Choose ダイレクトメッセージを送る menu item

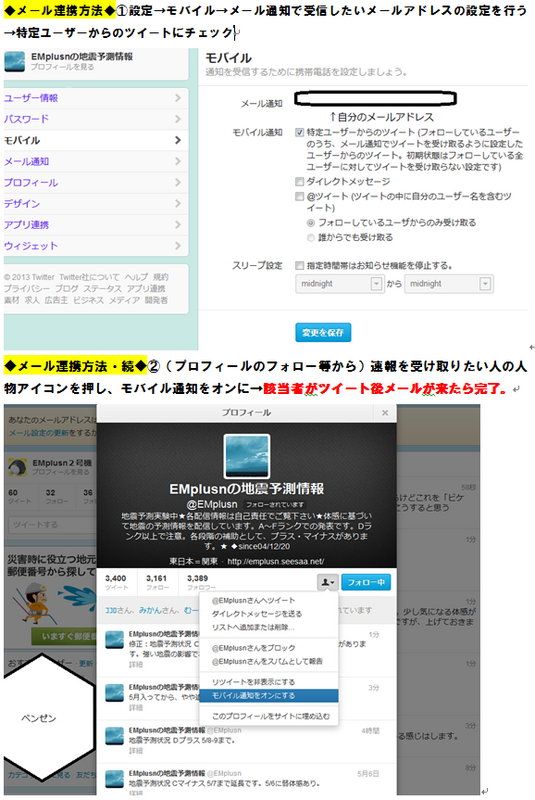point(268,614)
